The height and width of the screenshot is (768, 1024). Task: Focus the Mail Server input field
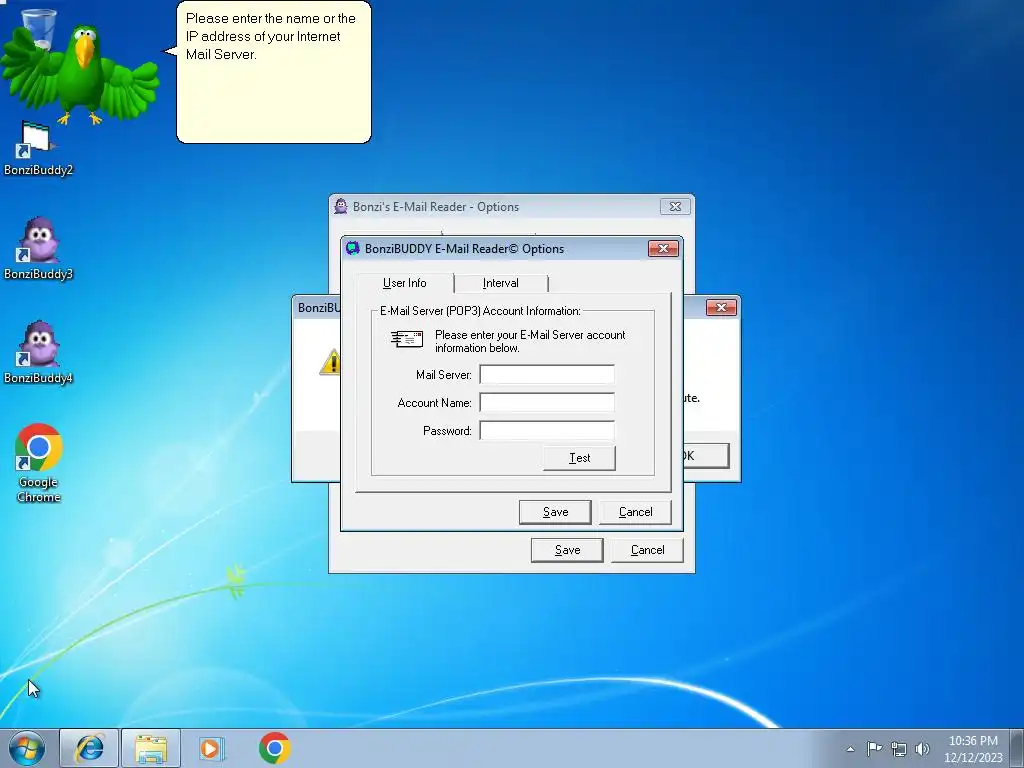pyautogui.click(x=547, y=374)
